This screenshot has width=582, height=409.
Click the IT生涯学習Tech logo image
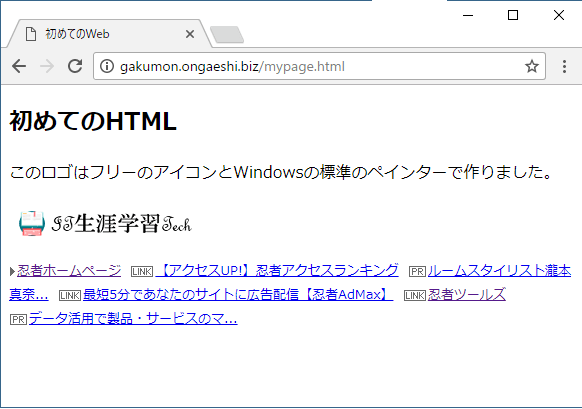point(106,224)
